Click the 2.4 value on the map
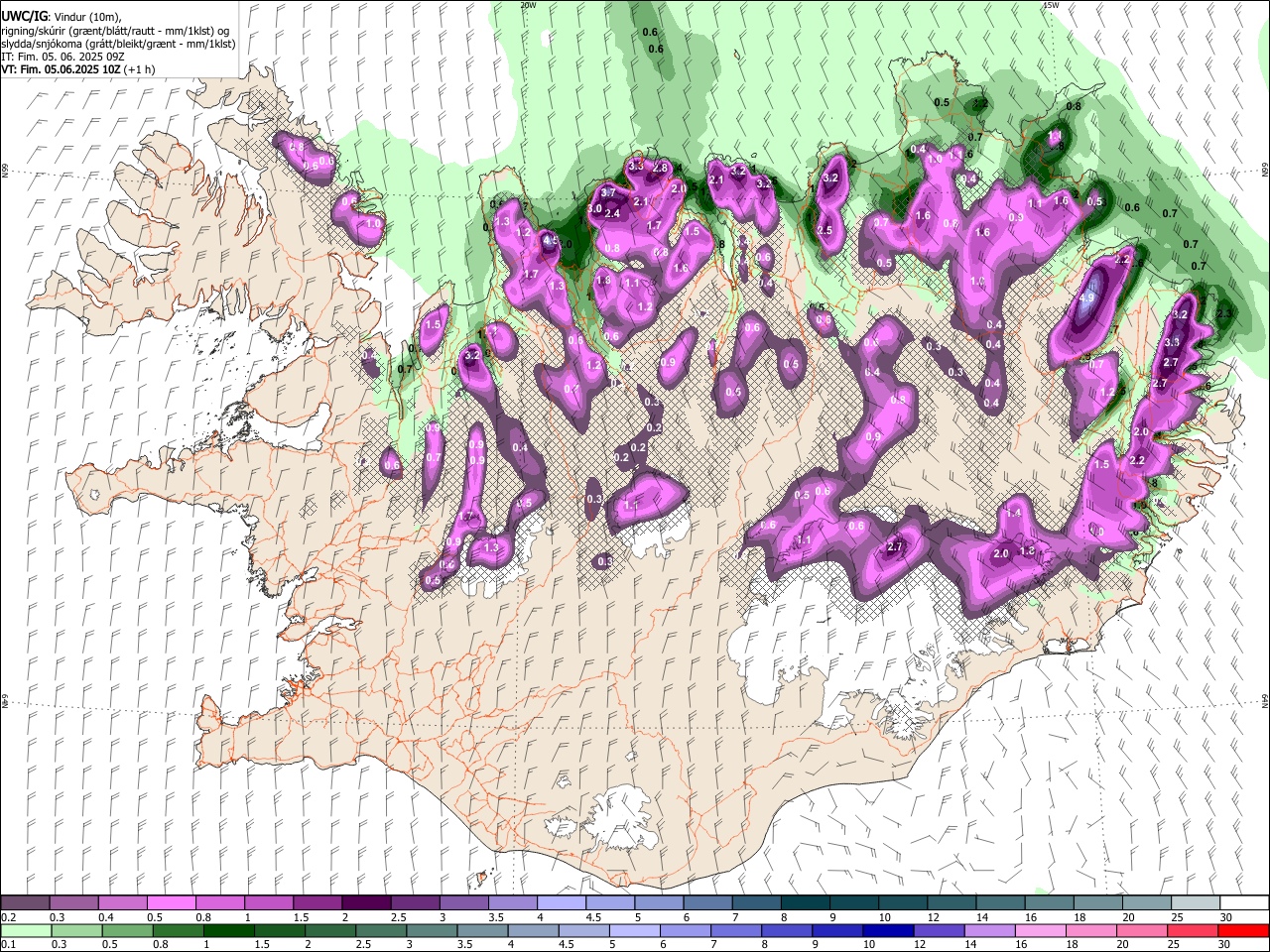This screenshot has height=952, width=1270. point(612,213)
